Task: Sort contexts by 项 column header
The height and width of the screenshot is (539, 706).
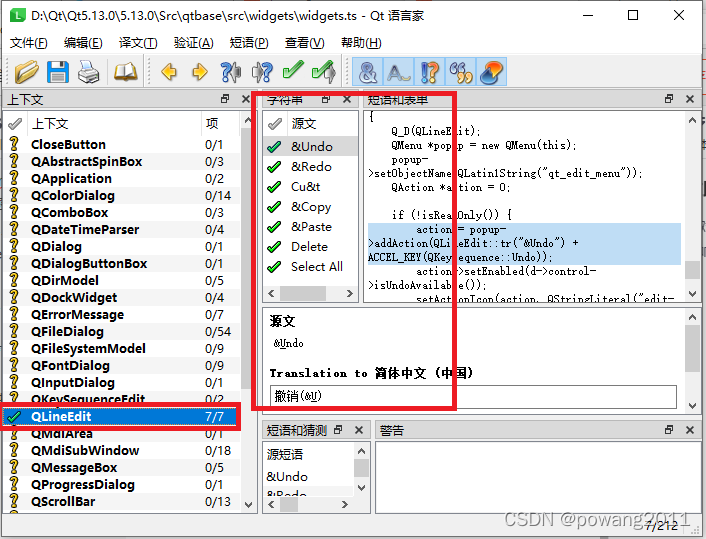Action: (x=220, y=123)
